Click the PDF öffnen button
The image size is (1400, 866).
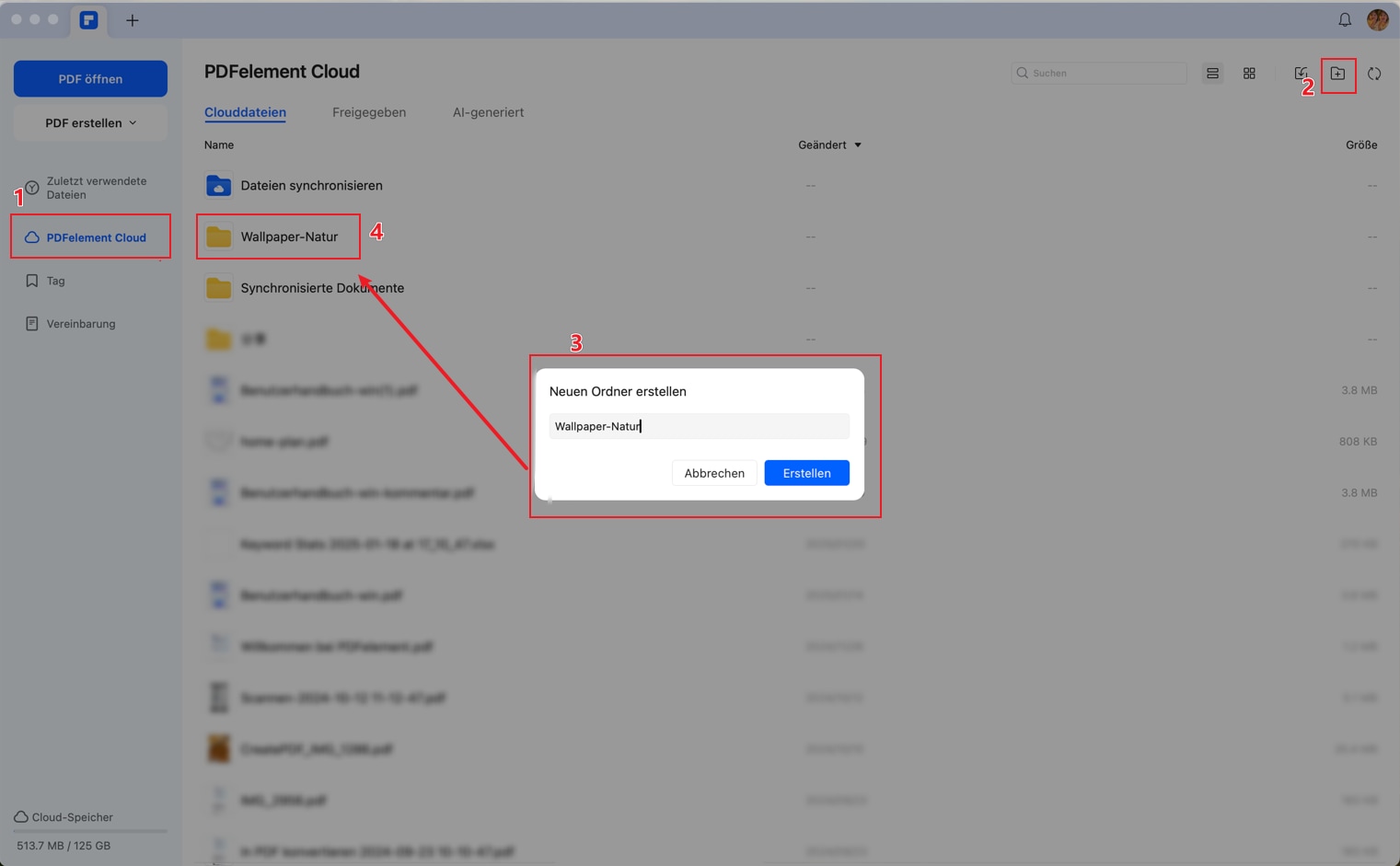pos(90,79)
